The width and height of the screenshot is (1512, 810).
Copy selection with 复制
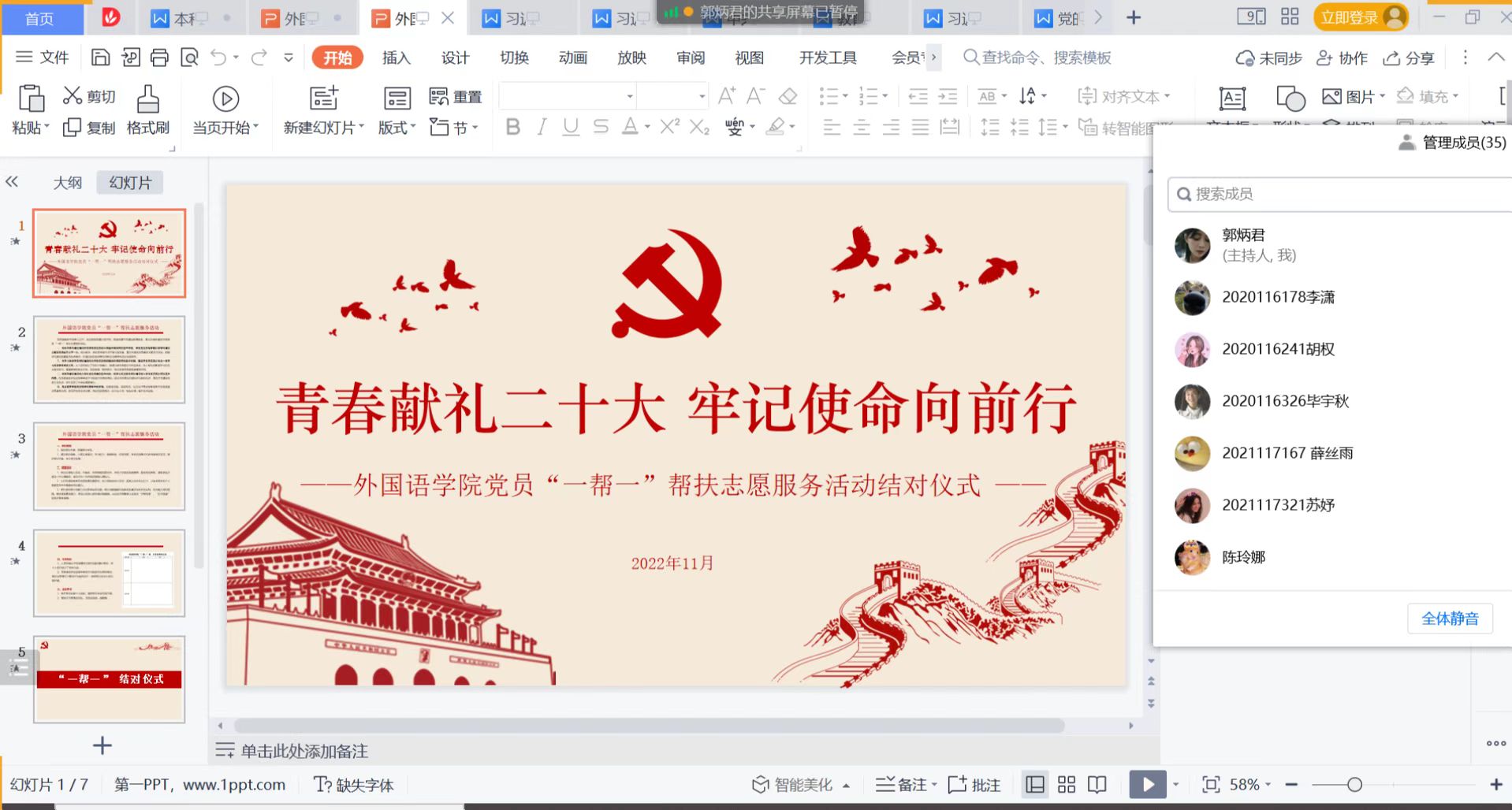89,127
